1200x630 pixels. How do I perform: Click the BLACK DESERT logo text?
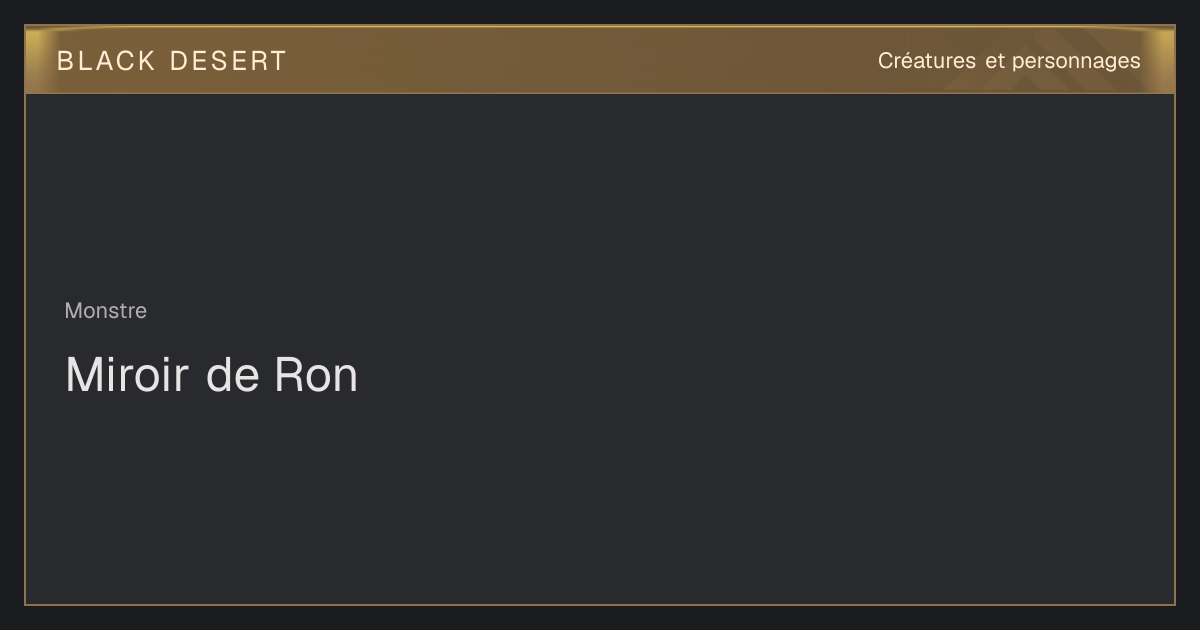pos(172,61)
